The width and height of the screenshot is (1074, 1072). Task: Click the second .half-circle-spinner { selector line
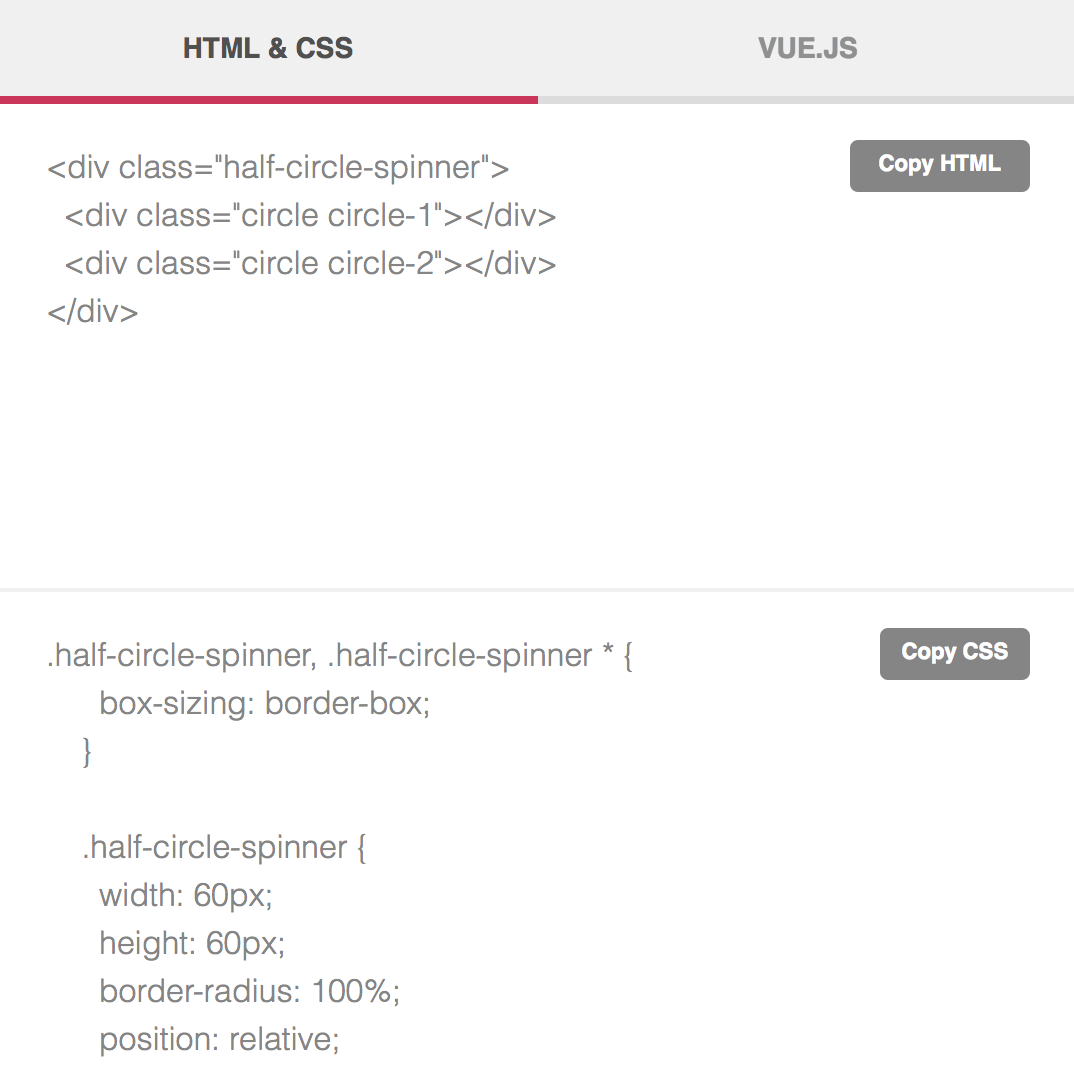(225, 848)
